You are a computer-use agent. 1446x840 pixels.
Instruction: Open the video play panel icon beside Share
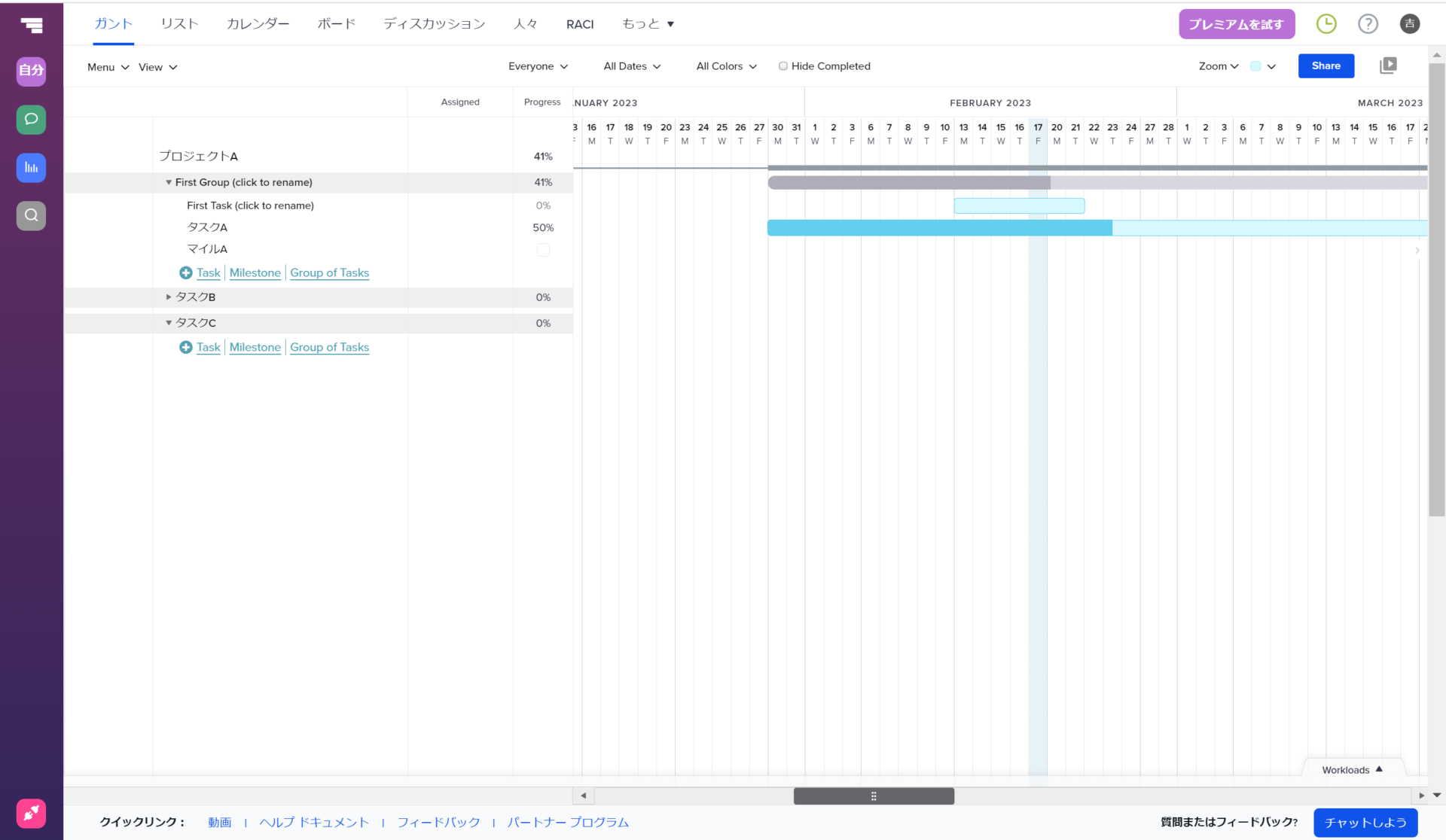coord(1387,66)
